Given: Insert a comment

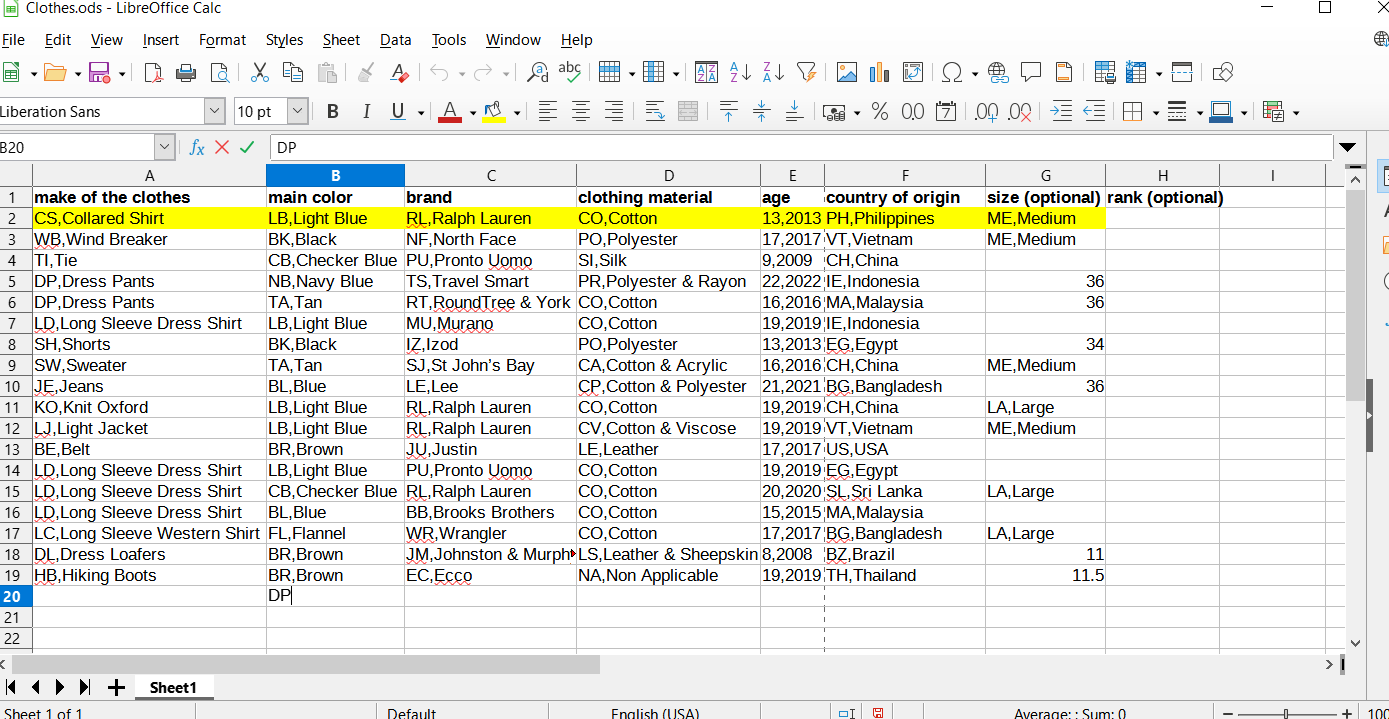Looking at the screenshot, I should (1031, 72).
